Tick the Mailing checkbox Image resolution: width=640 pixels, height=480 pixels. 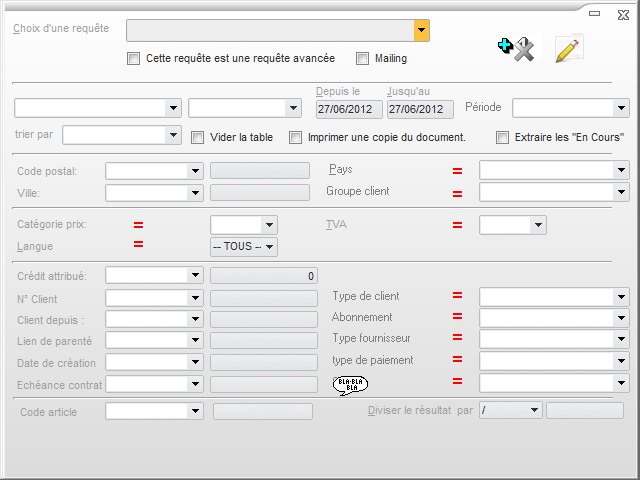point(363,59)
